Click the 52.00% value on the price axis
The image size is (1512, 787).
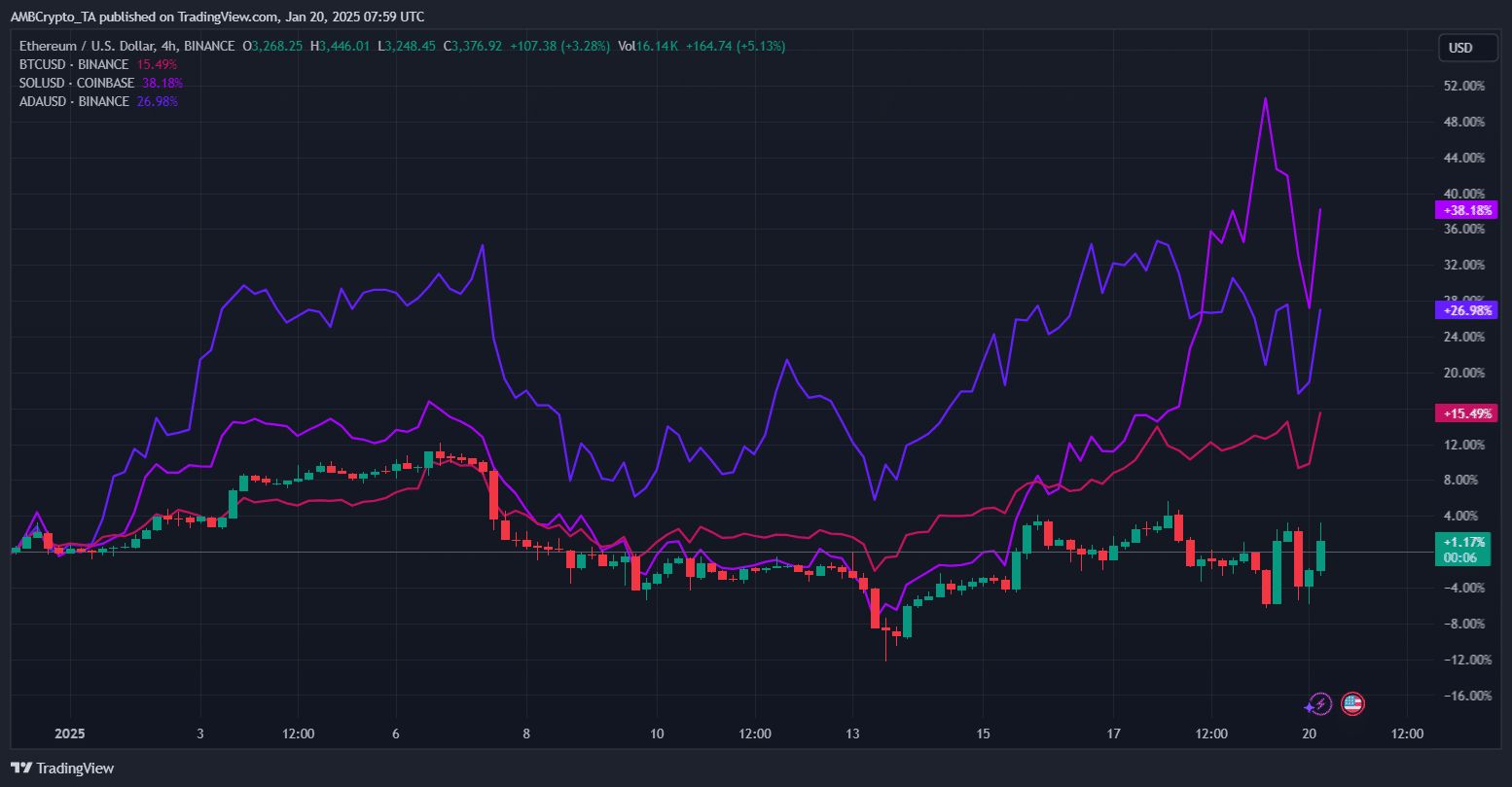pyautogui.click(x=1465, y=86)
